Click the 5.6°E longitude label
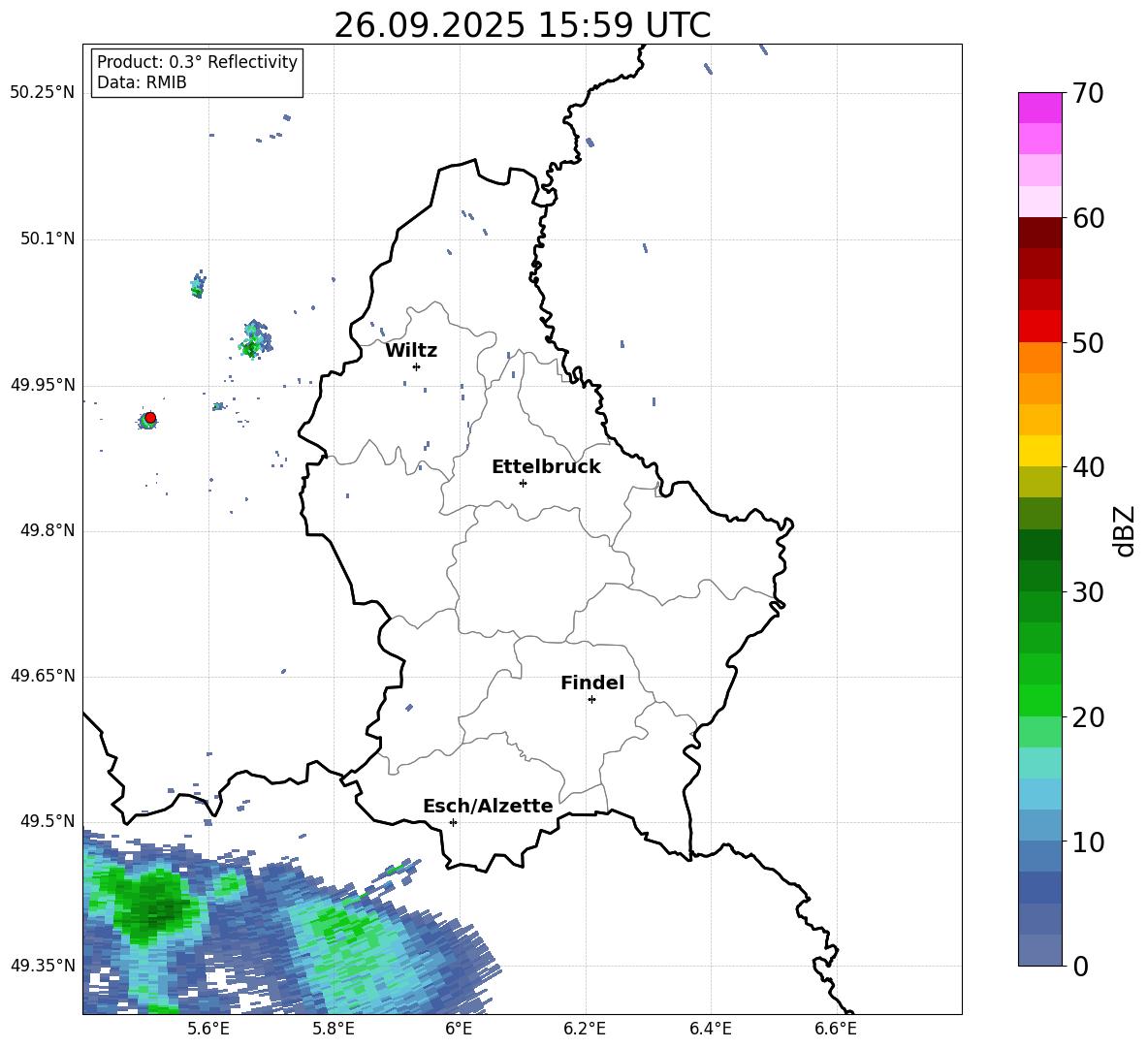Viewport: 1148px width, 1048px height. coord(208,1030)
